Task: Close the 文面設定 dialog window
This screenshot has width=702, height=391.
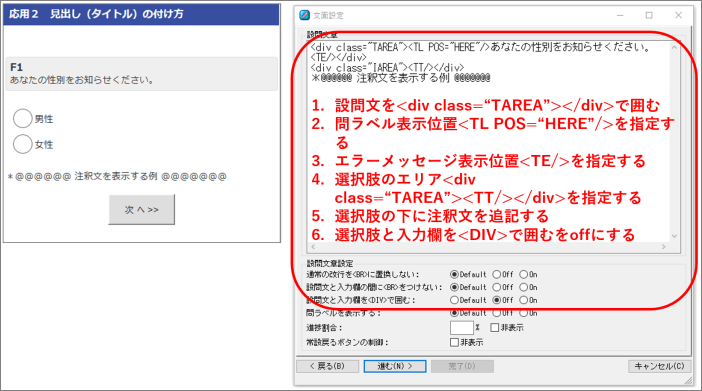Action: pyautogui.click(x=678, y=15)
